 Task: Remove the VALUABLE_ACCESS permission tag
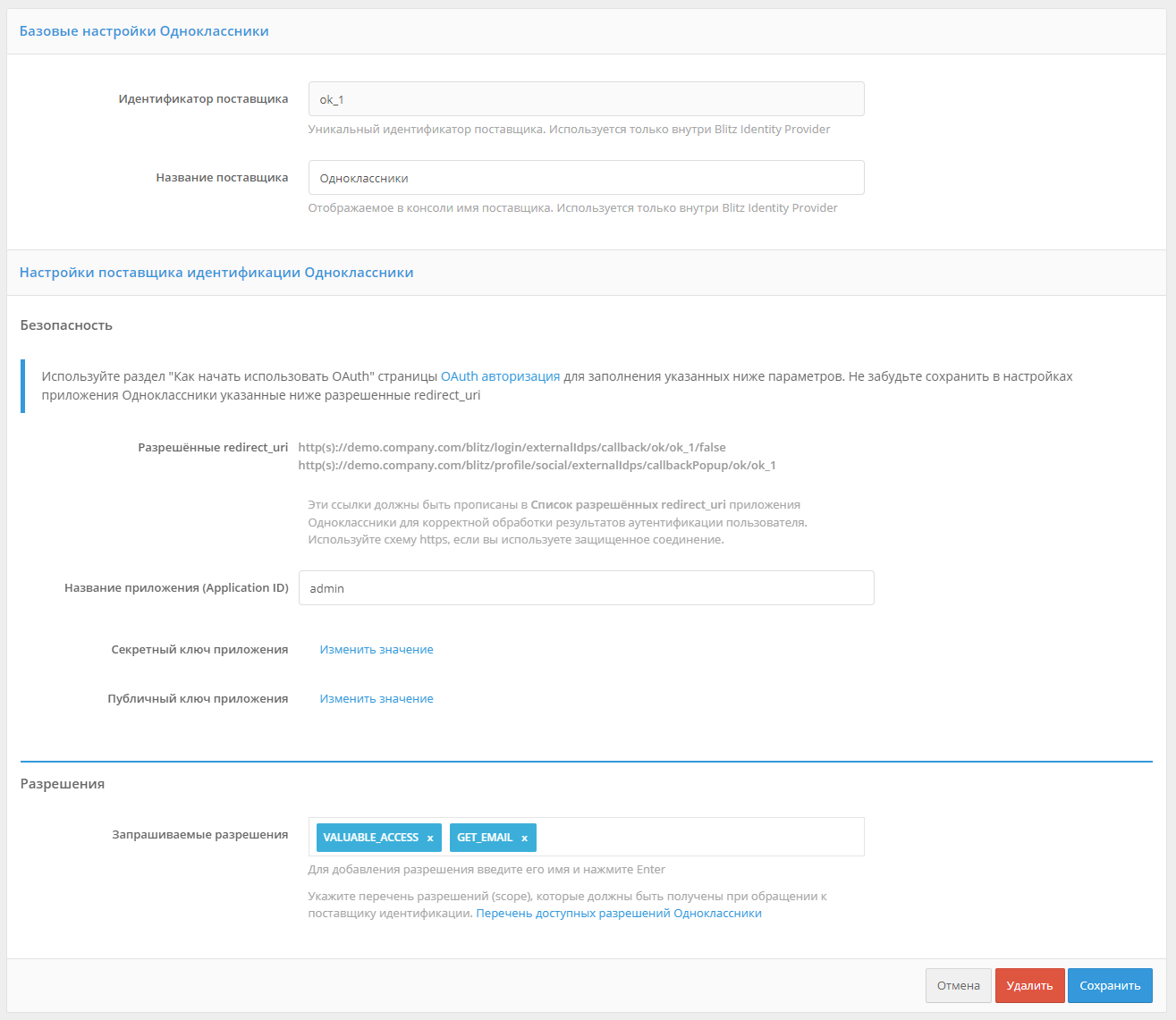pyautogui.click(x=430, y=838)
